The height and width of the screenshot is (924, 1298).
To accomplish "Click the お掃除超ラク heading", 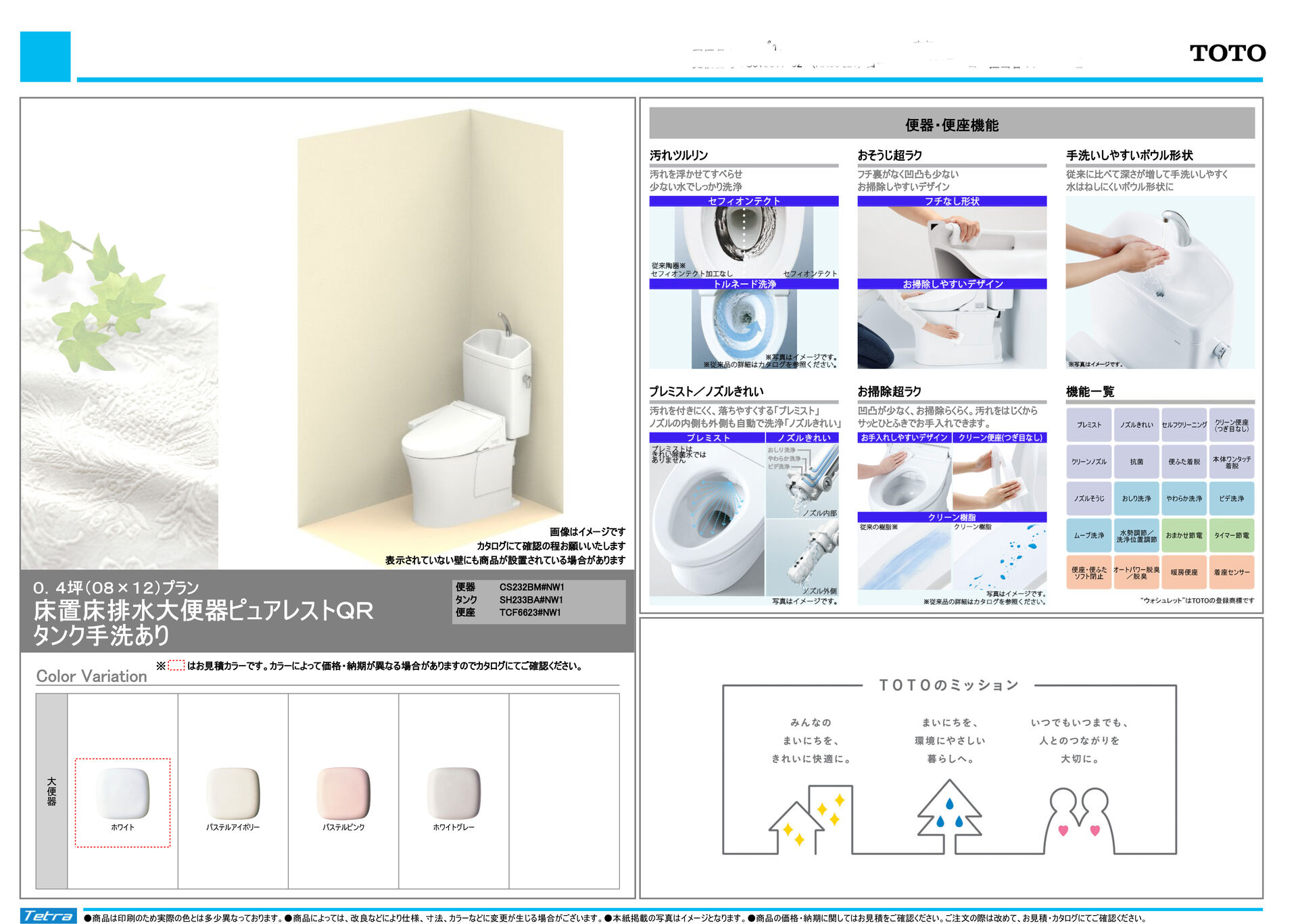I will tap(890, 391).
